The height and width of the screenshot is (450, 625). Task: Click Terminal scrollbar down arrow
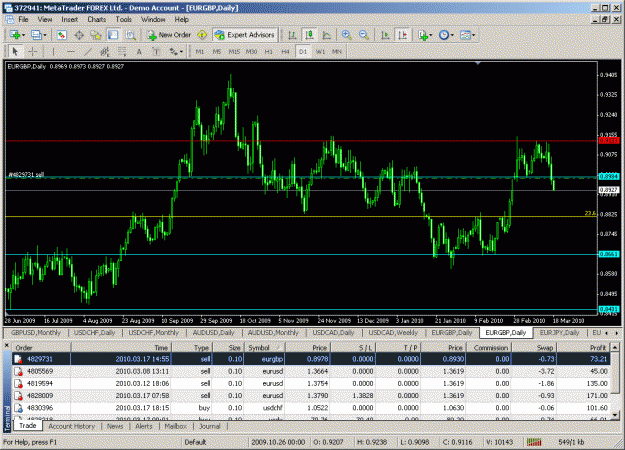(615, 415)
